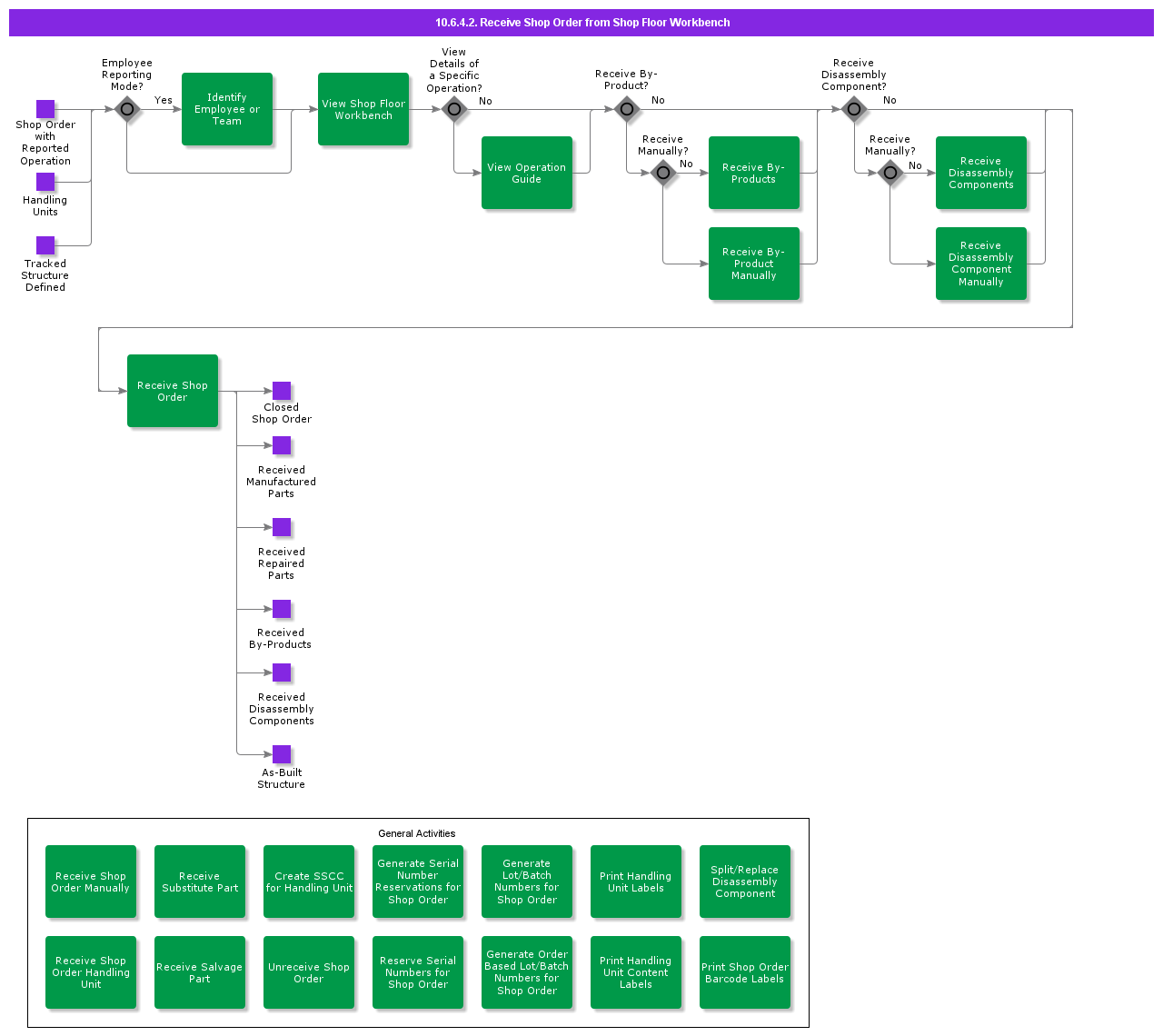Open the Receive By-Product Manually activity
The image size is (1163, 1036).
tap(754, 264)
